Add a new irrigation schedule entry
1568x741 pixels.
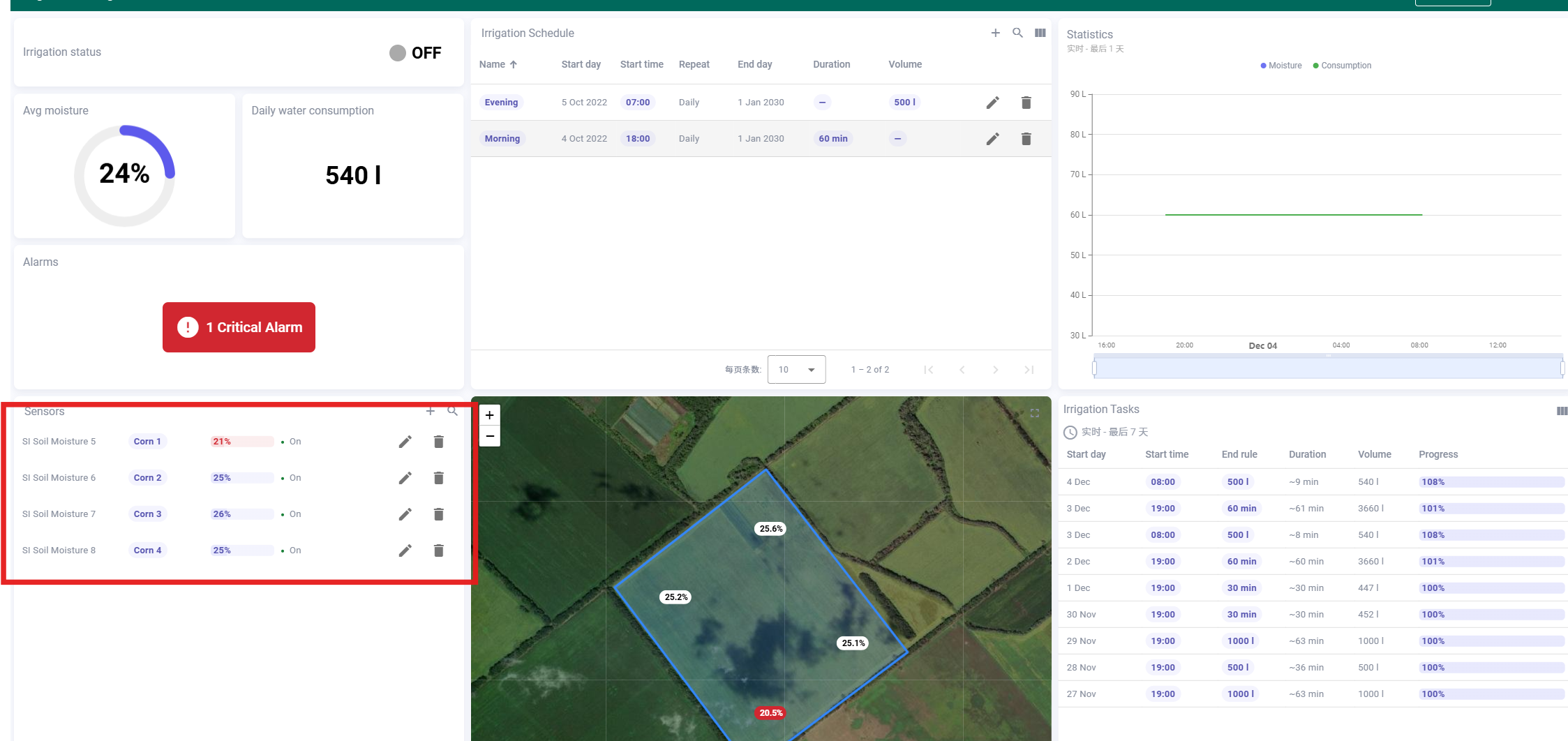click(x=995, y=33)
